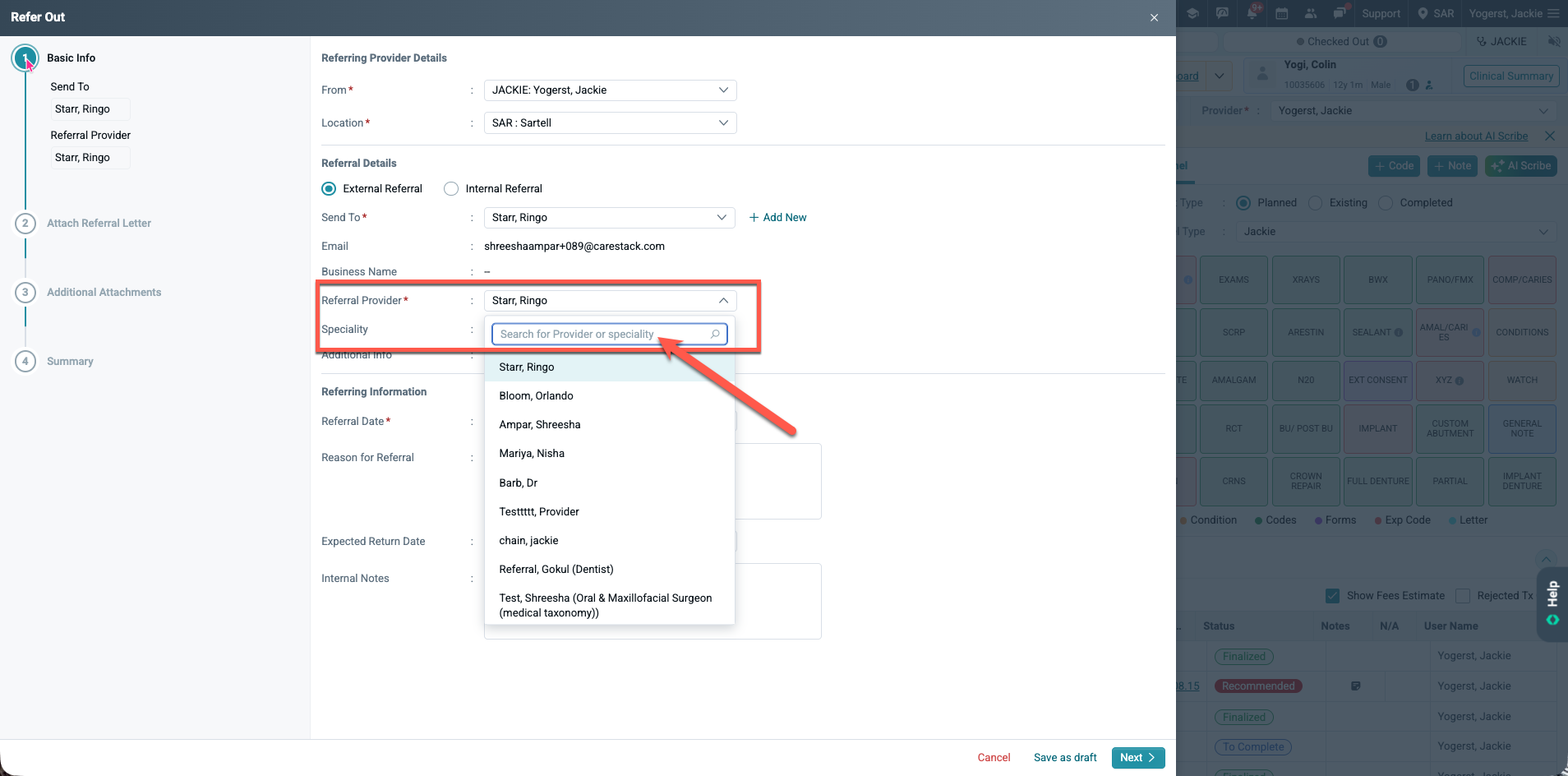Open Clinical Summary button
Screen dimensions: 1568x776
click(1511, 76)
